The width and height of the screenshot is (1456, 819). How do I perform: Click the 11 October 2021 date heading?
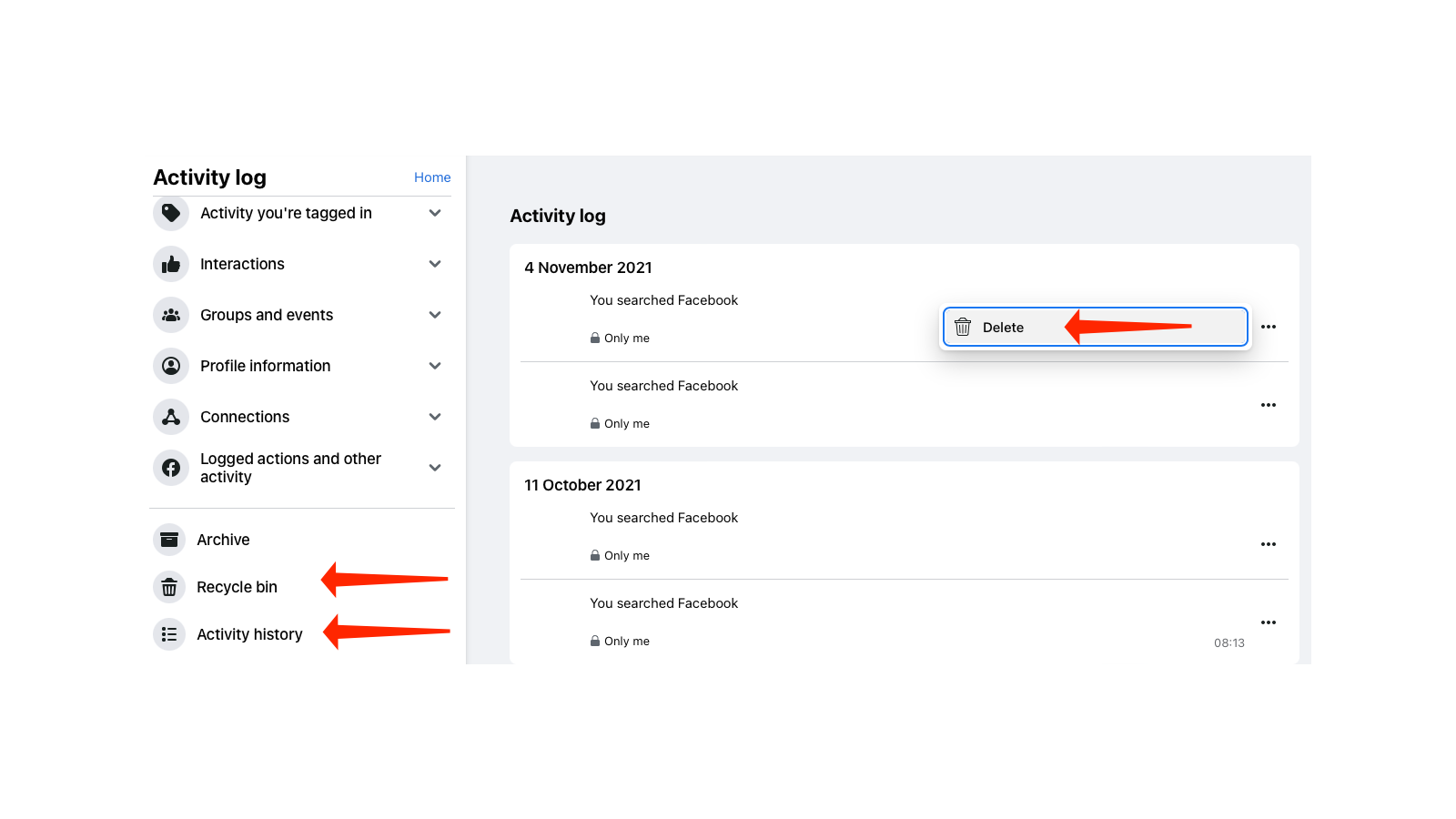point(582,485)
